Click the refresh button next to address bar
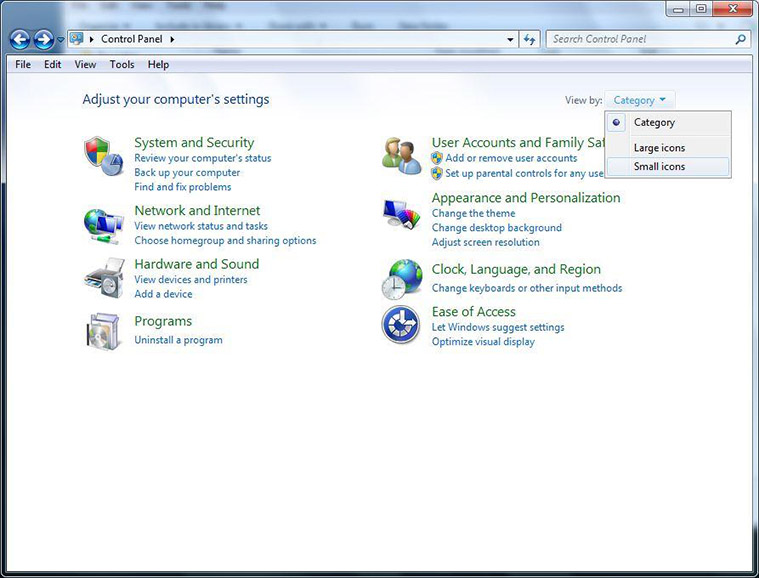 [x=530, y=39]
